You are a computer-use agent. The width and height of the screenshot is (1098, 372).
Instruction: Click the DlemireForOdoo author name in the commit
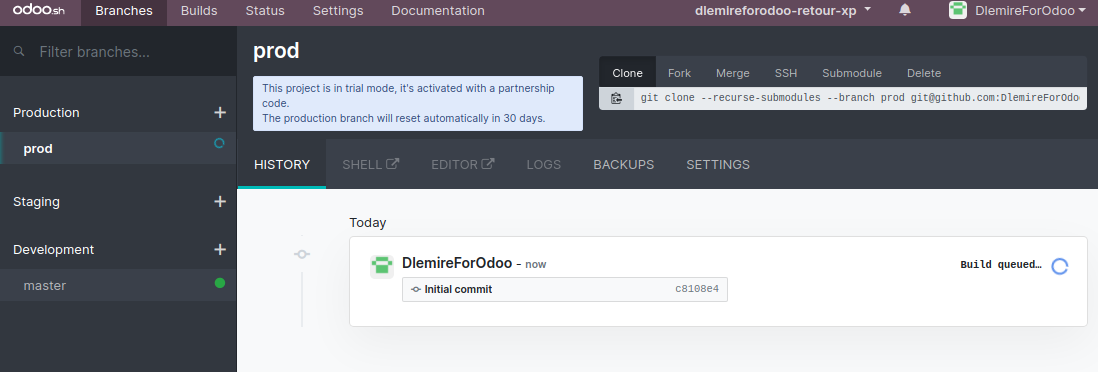457,263
